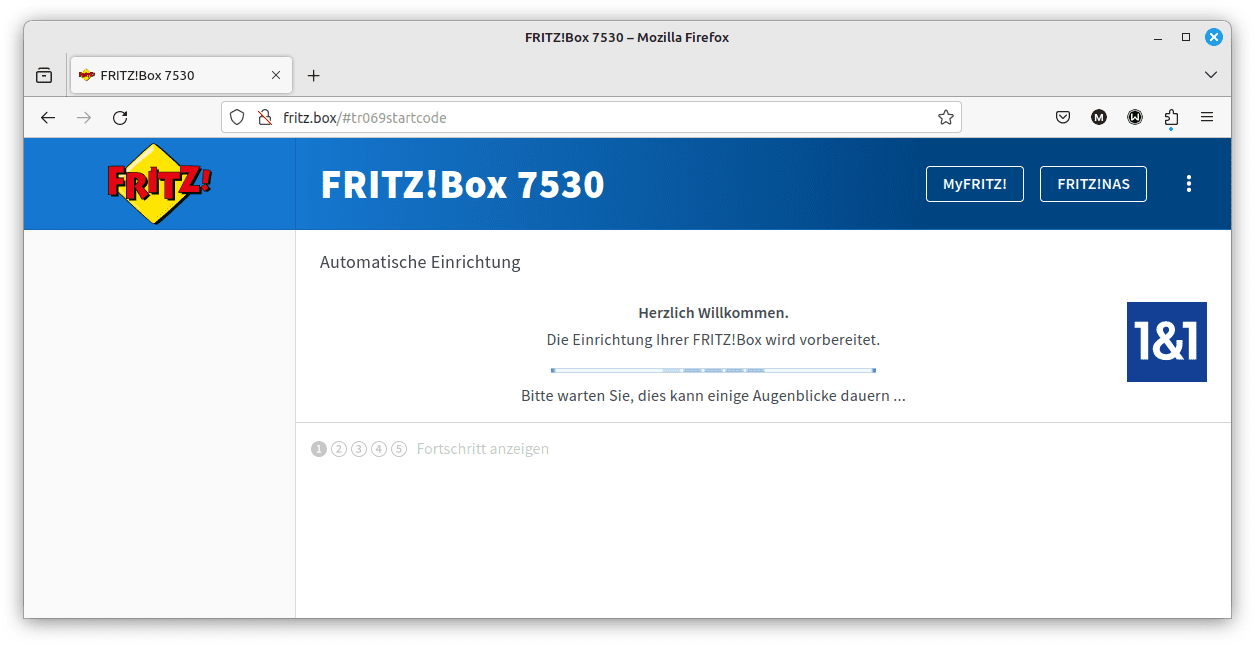The width and height of the screenshot is (1255, 645).
Task: Click the FRITZ!Box 7530 page title
Action: [x=462, y=185]
